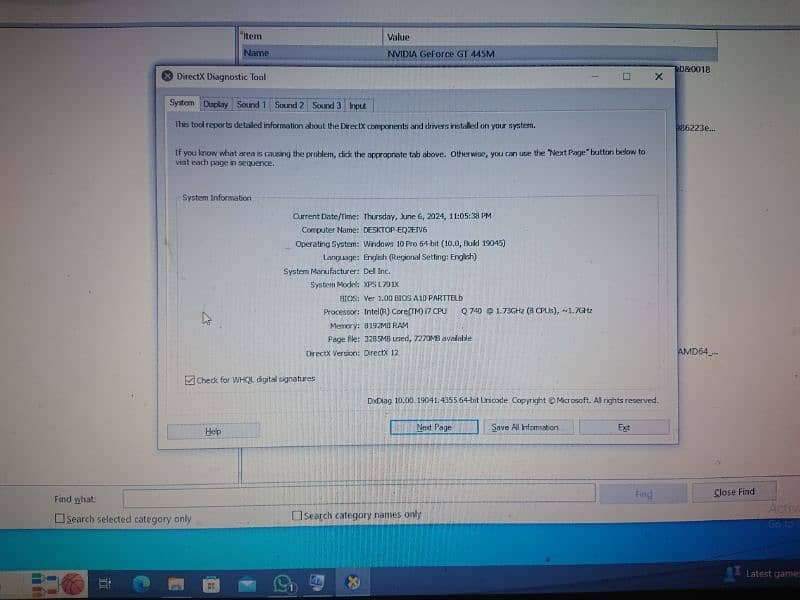Screen dimensions: 800x600
Task: Open File Explorer from the taskbar
Action: point(176,583)
